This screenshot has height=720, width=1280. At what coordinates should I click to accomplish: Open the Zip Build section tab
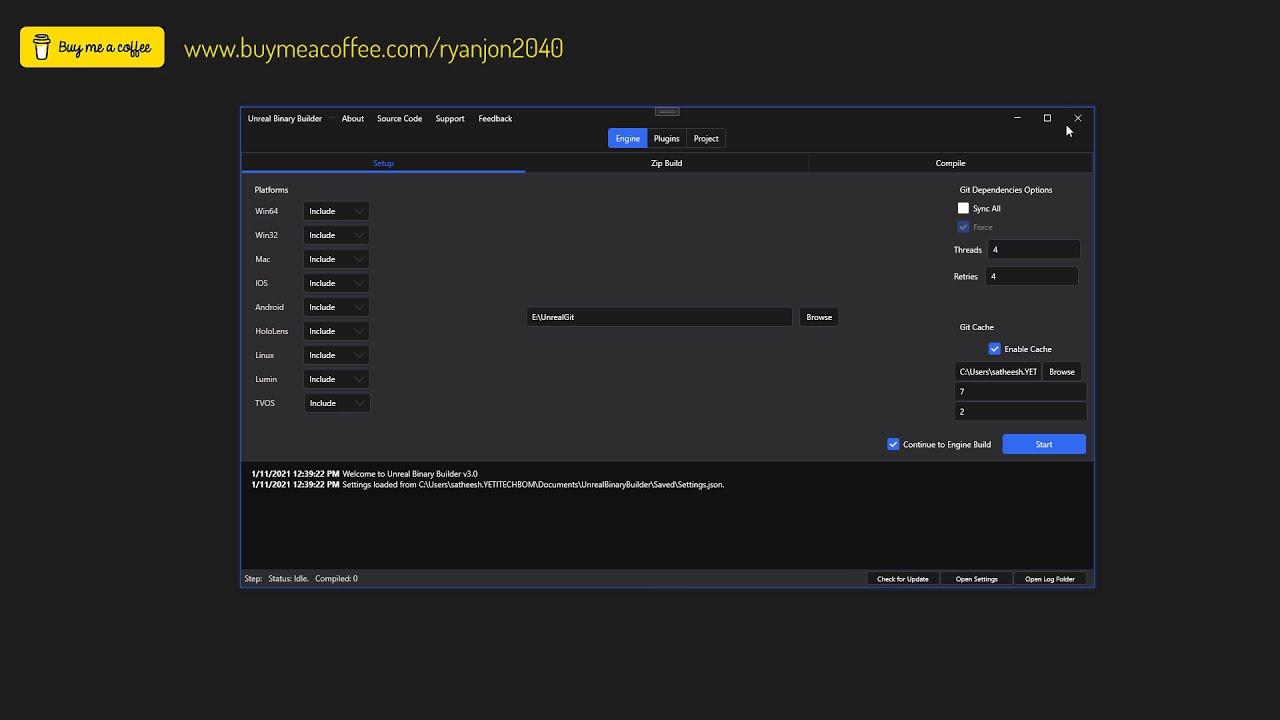pos(666,163)
